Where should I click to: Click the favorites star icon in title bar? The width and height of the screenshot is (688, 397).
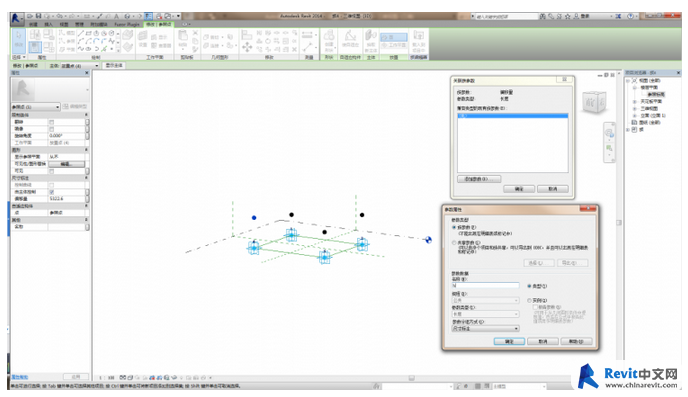(x=568, y=16)
